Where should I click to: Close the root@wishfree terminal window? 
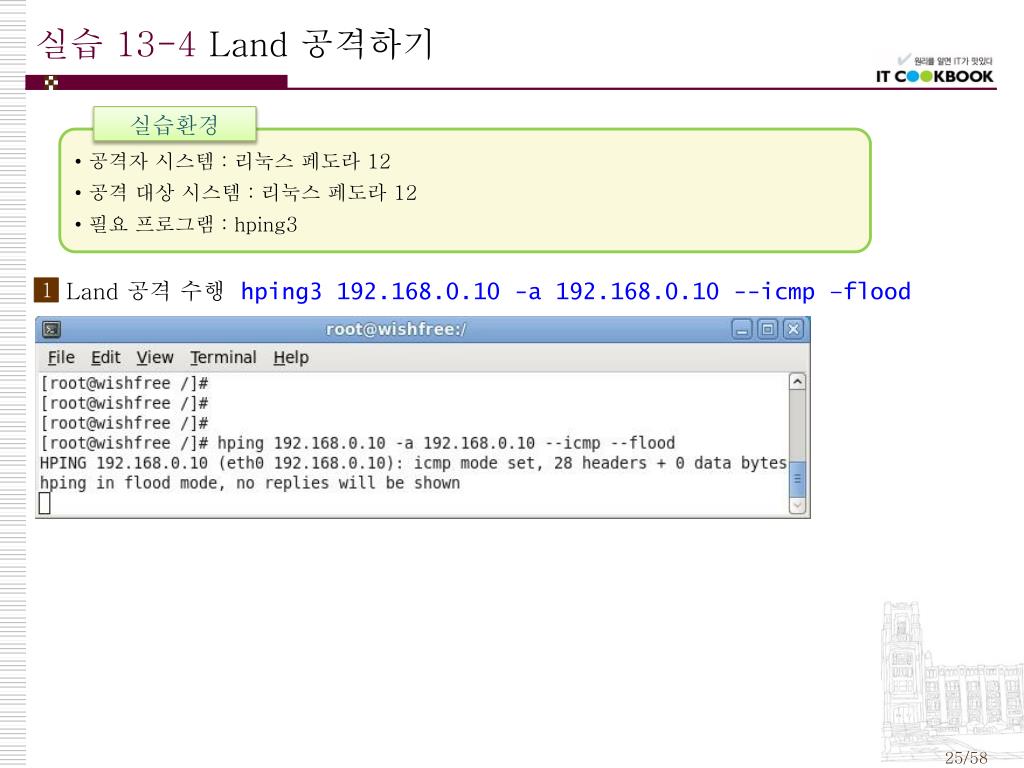793,328
